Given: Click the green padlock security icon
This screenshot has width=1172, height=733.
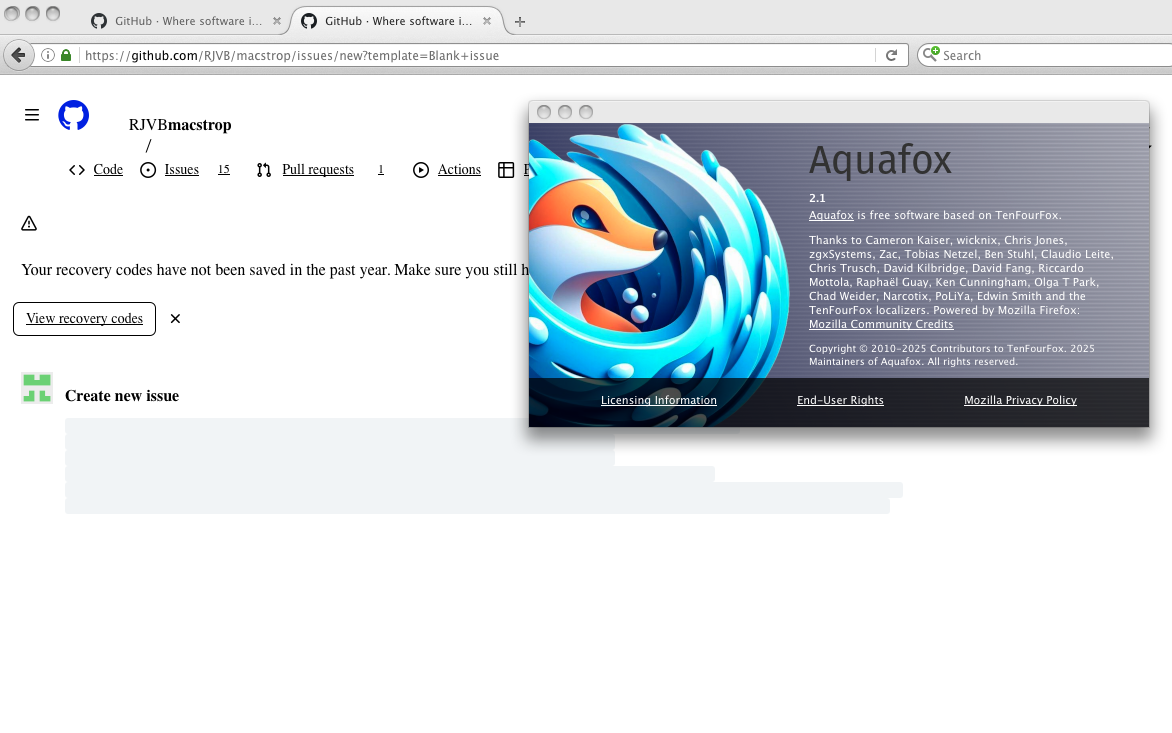Looking at the screenshot, I should tap(66, 55).
